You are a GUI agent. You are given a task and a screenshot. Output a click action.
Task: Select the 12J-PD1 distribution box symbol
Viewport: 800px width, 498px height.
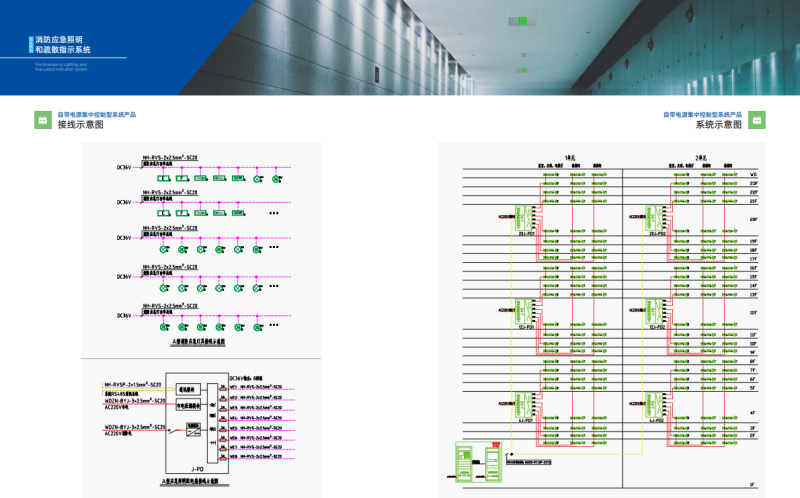[x=523, y=311]
